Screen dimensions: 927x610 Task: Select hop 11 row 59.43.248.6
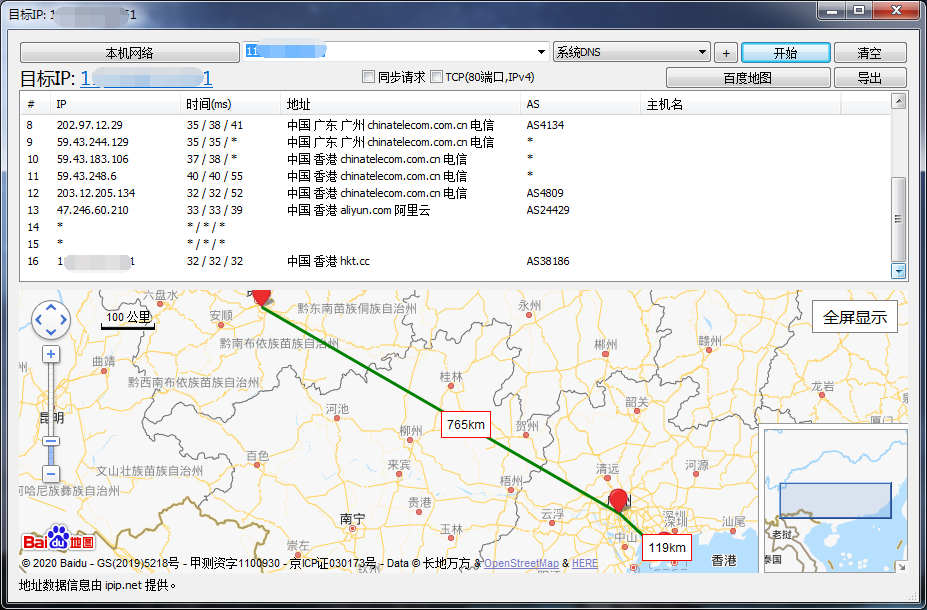point(455,176)
